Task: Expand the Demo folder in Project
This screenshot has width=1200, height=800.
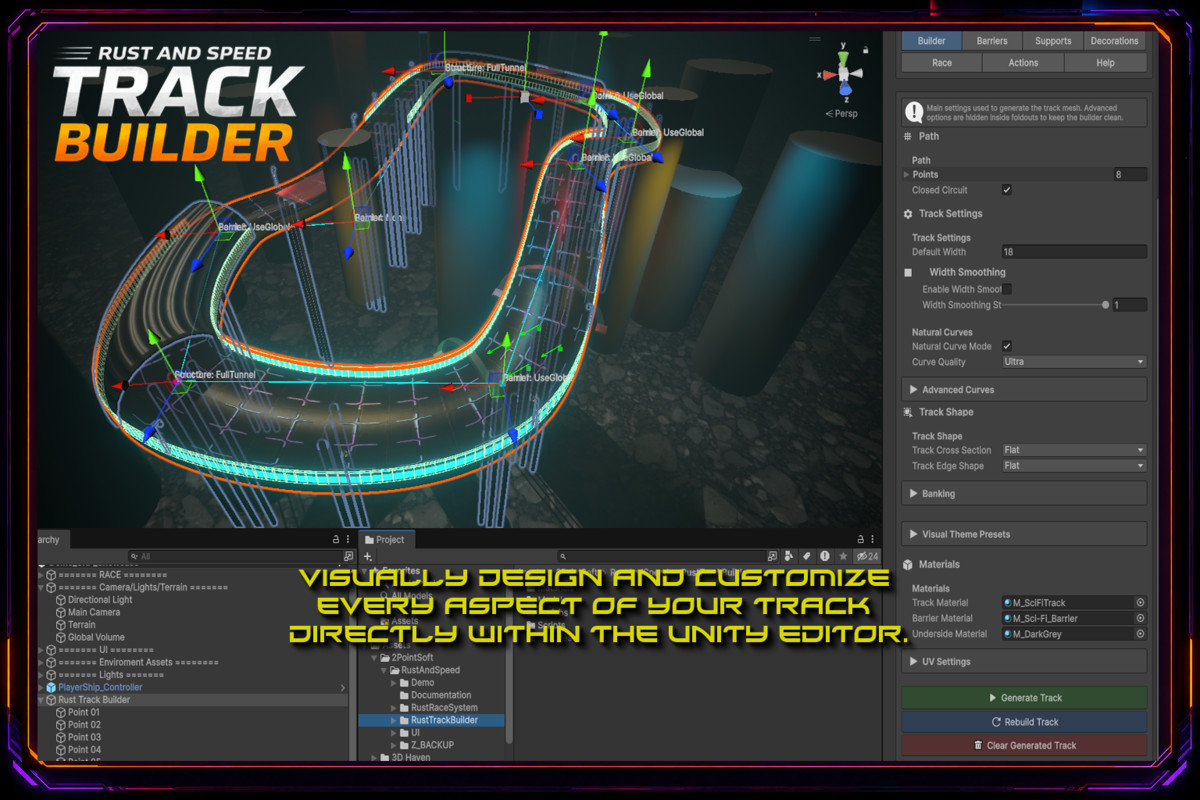Action: 394,683
